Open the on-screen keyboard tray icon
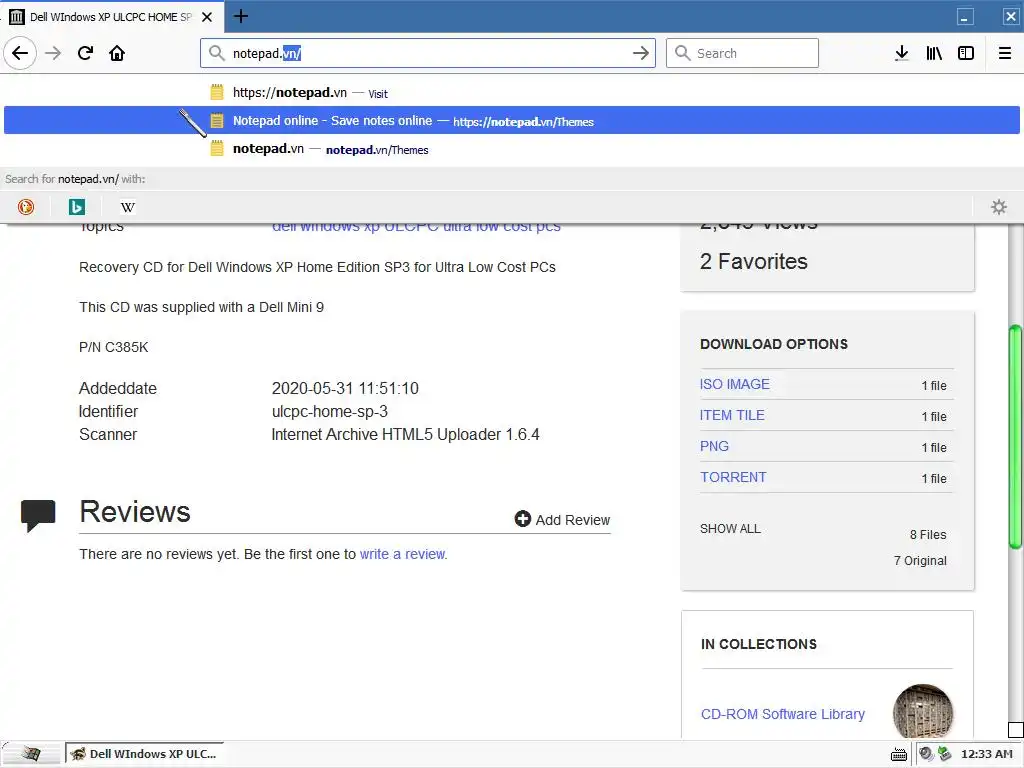This screenshot has height=768, width=1024. pos(899,754)
